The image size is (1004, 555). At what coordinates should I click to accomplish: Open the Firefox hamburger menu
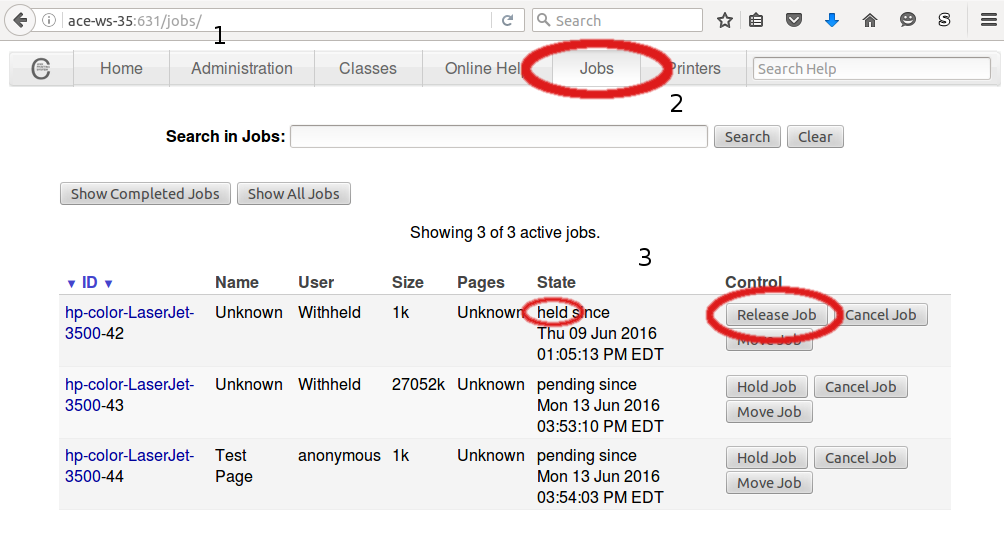click(x=987, y=20)
